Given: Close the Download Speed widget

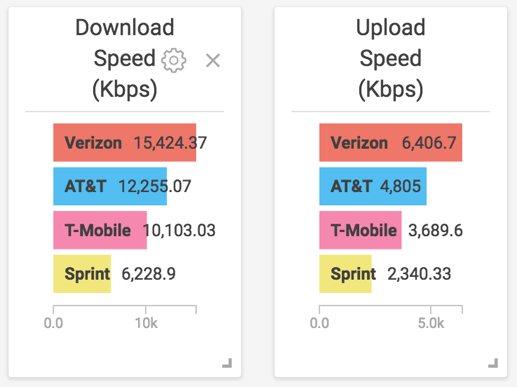Looking at the screenshot, I should click(x=213, y=60).
